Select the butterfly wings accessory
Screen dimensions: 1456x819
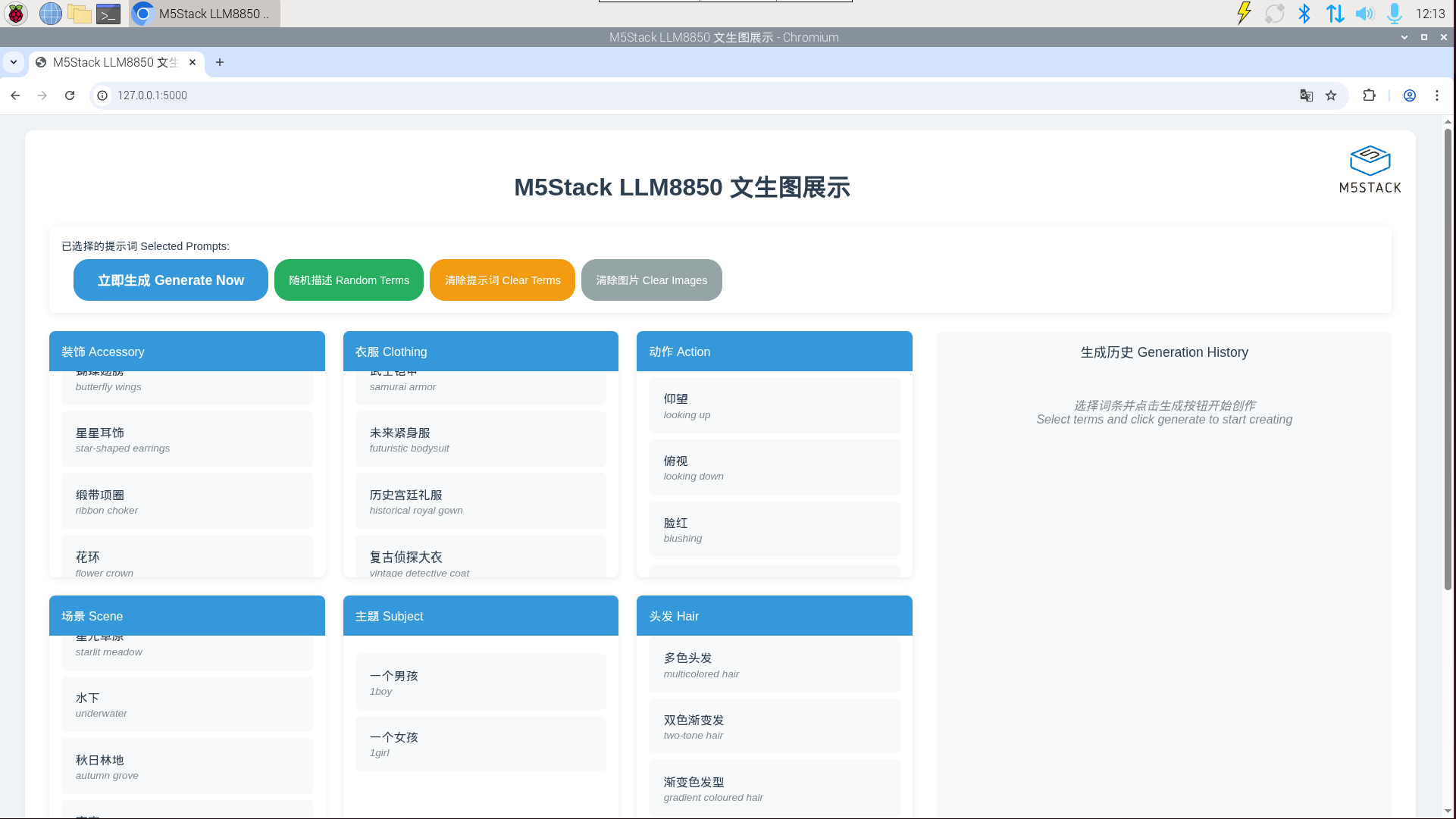click(187, 387)
